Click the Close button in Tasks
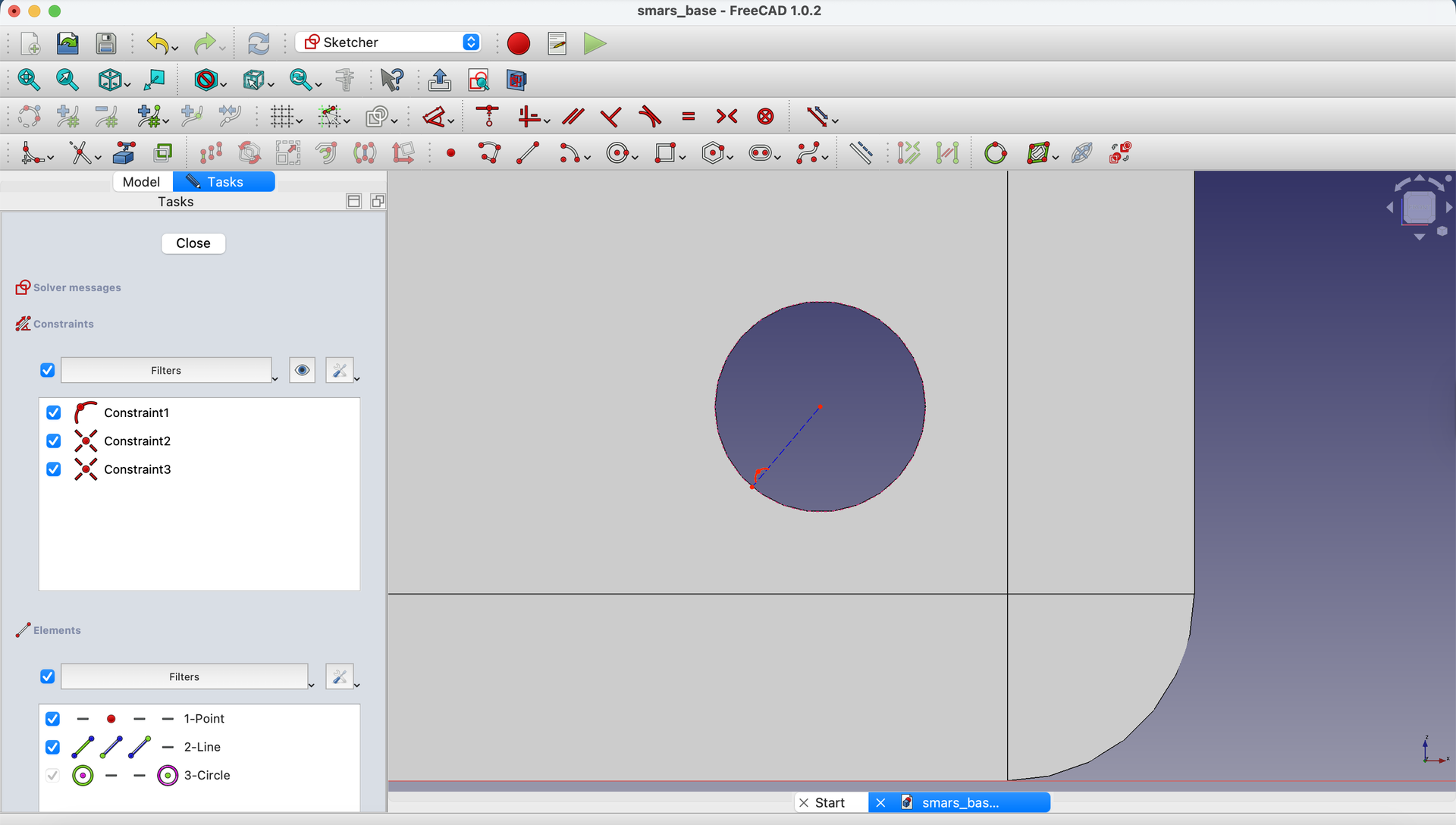The image size is (1456, 825). pyautogui.click(x=193, y=243)
